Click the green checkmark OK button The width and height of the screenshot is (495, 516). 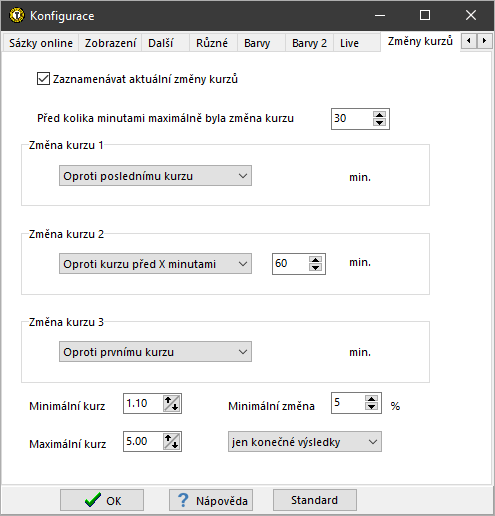pyautogui.click(x=102, y=500)
